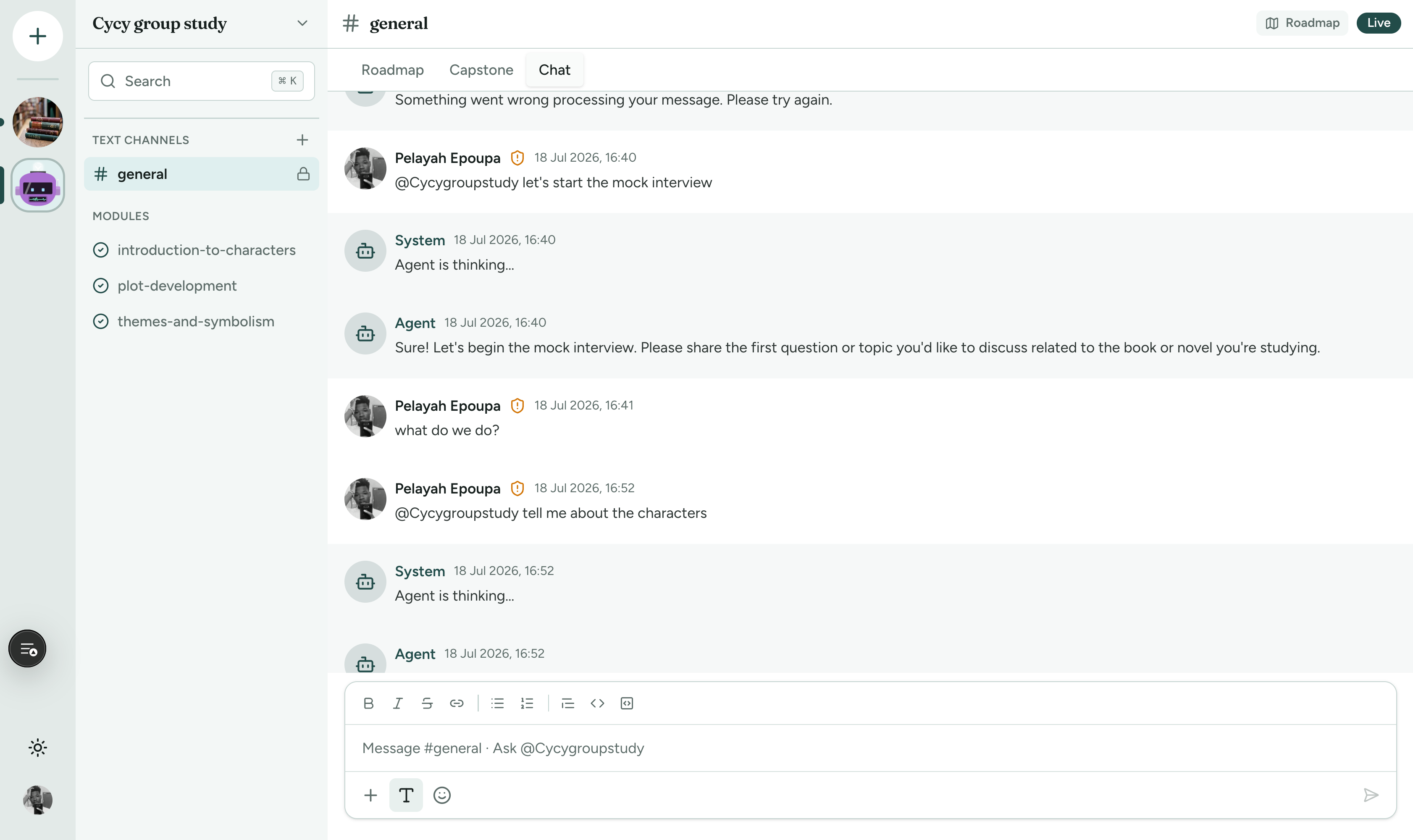Switch to the Roadmap tab

(x=392, y=70)
